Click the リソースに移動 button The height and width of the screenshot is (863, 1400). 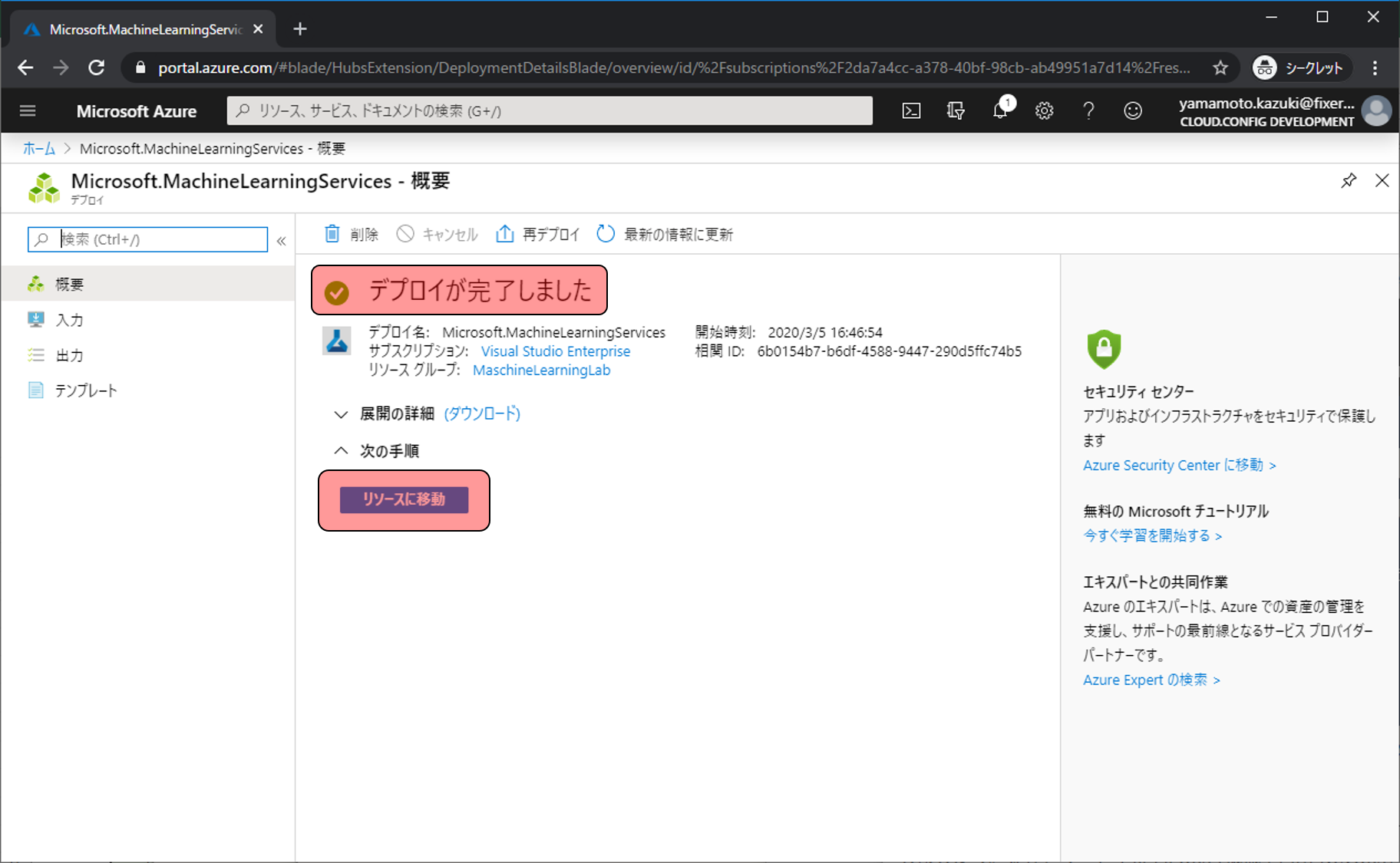pos(404,499)
